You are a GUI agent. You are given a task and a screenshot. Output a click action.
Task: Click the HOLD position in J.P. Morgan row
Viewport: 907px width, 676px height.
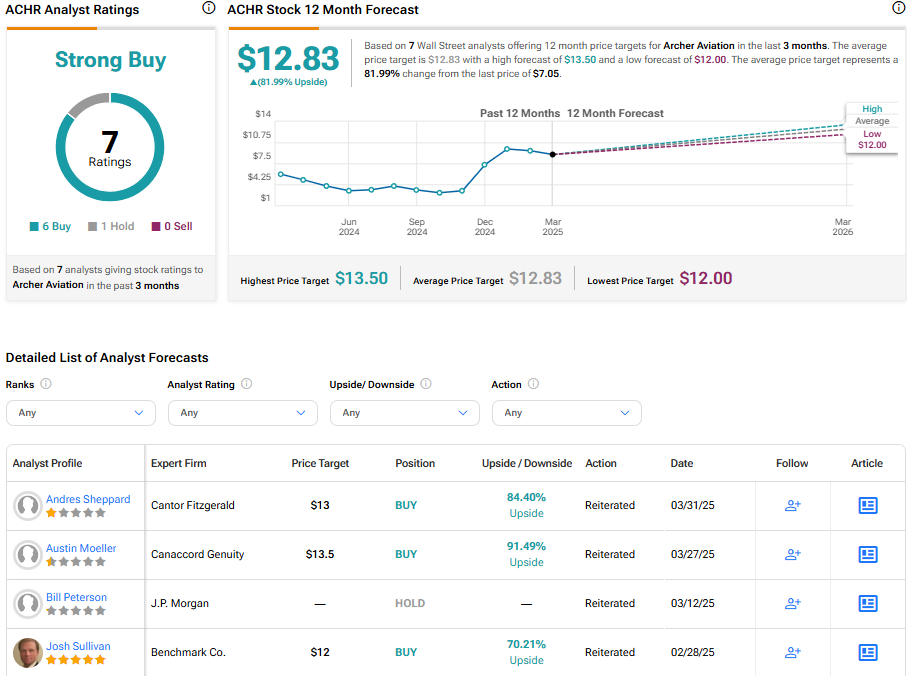point(410,604)
